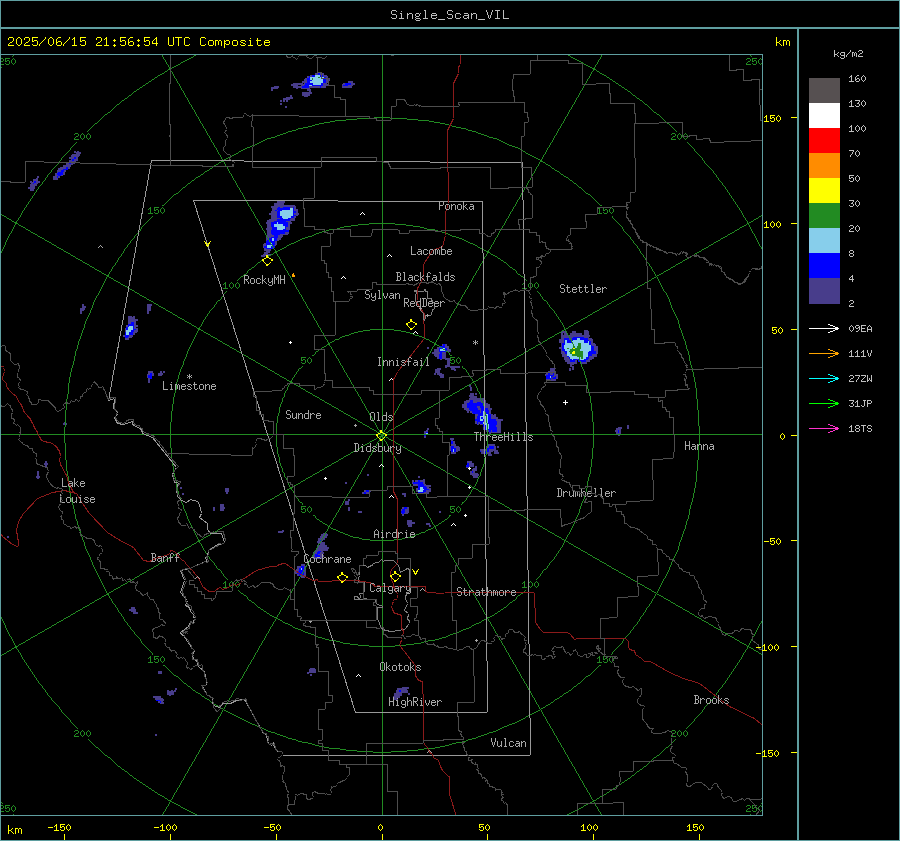
Task: Click the Sylvan label
Action: pyautogui.click(x=382, y=295)
